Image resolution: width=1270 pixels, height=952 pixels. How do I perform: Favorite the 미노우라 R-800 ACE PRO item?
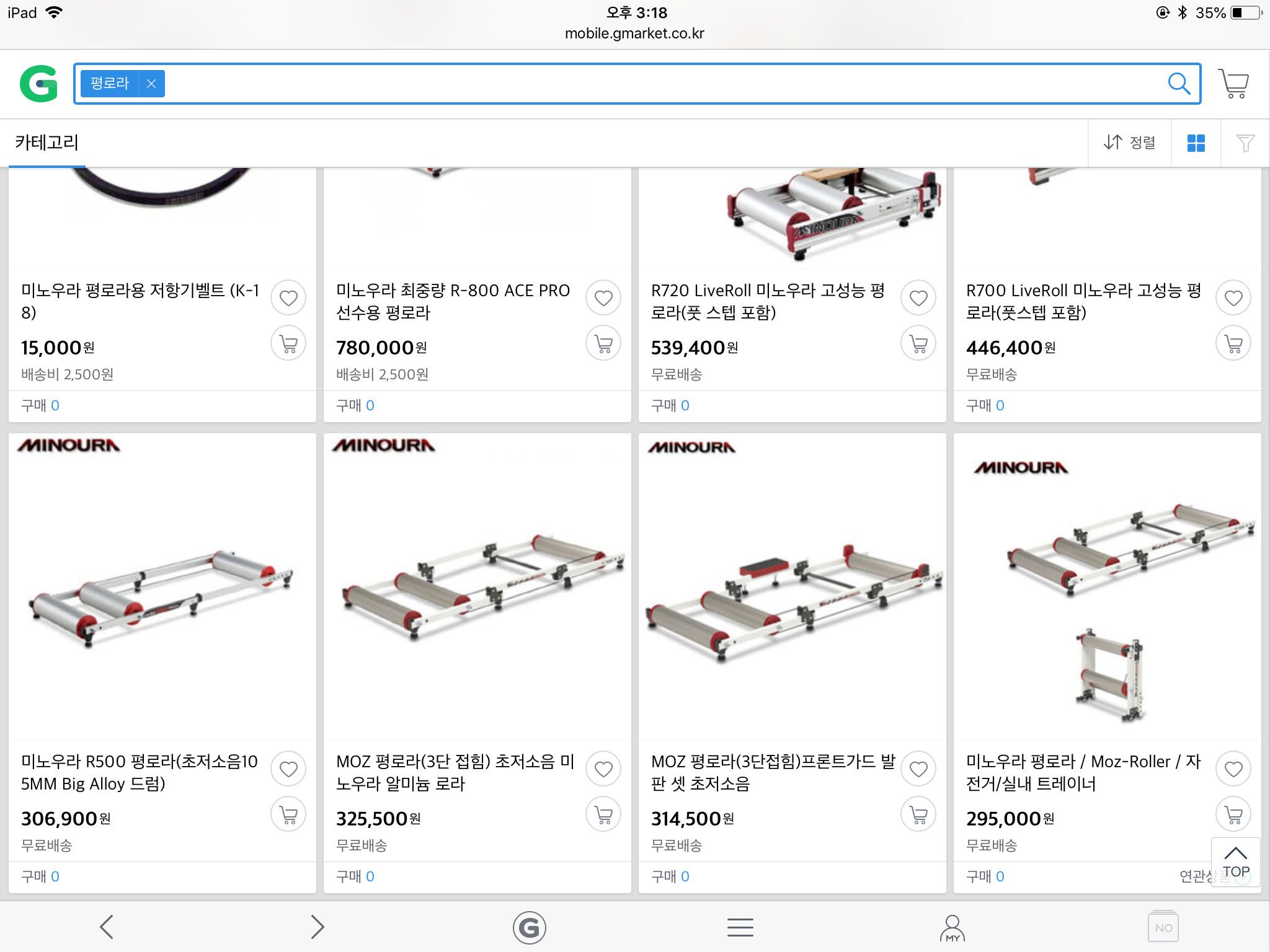click(x=603, y=298)
